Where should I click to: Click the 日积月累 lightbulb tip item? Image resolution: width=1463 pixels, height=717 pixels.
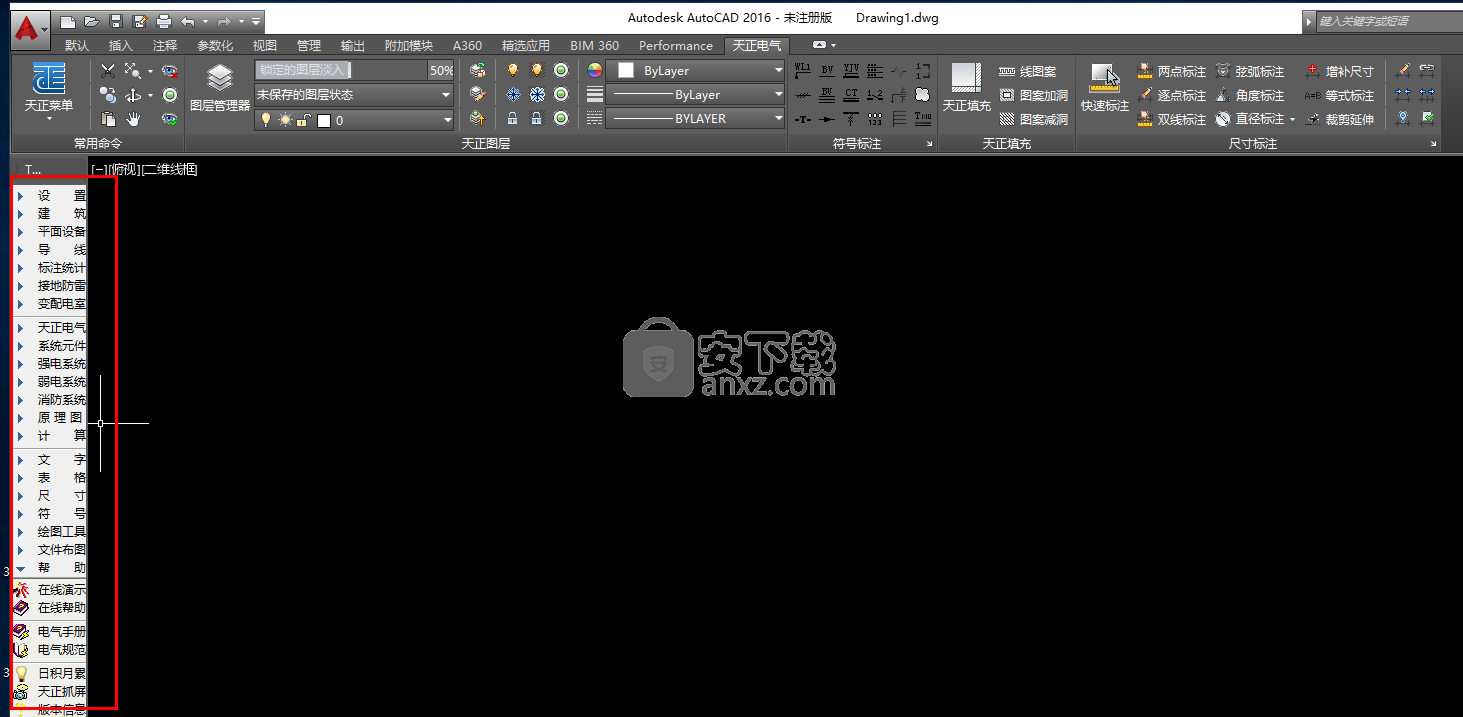pos(50,673)
